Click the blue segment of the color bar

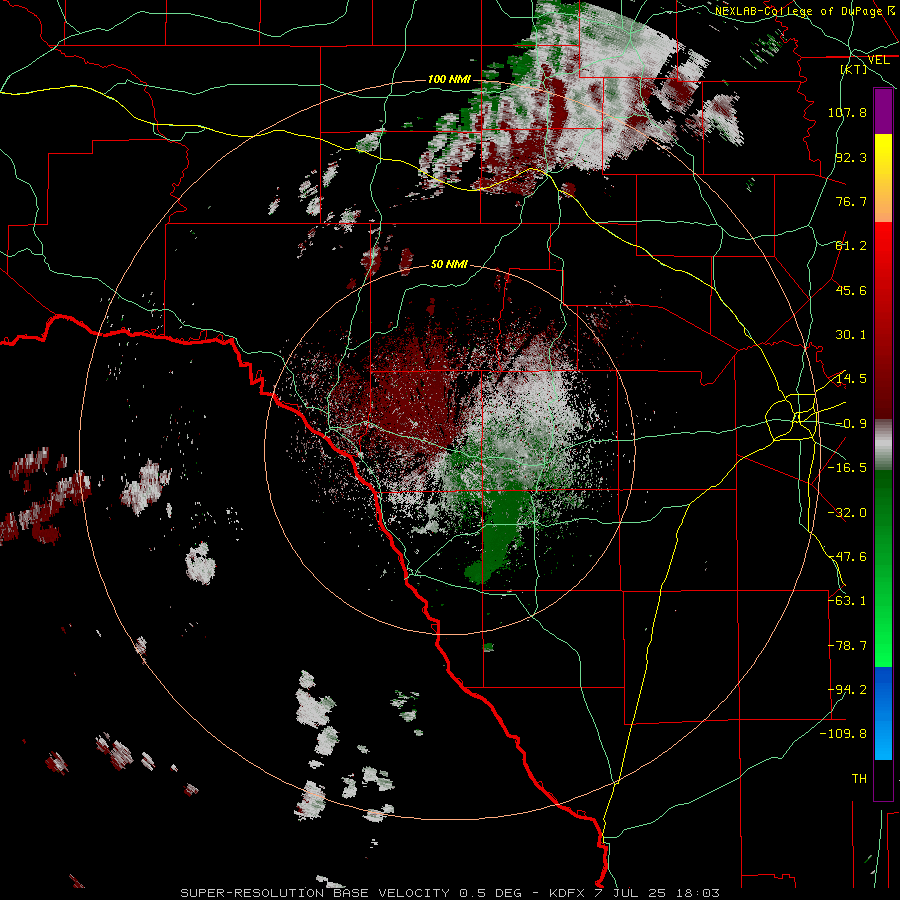tap(883, 713)
